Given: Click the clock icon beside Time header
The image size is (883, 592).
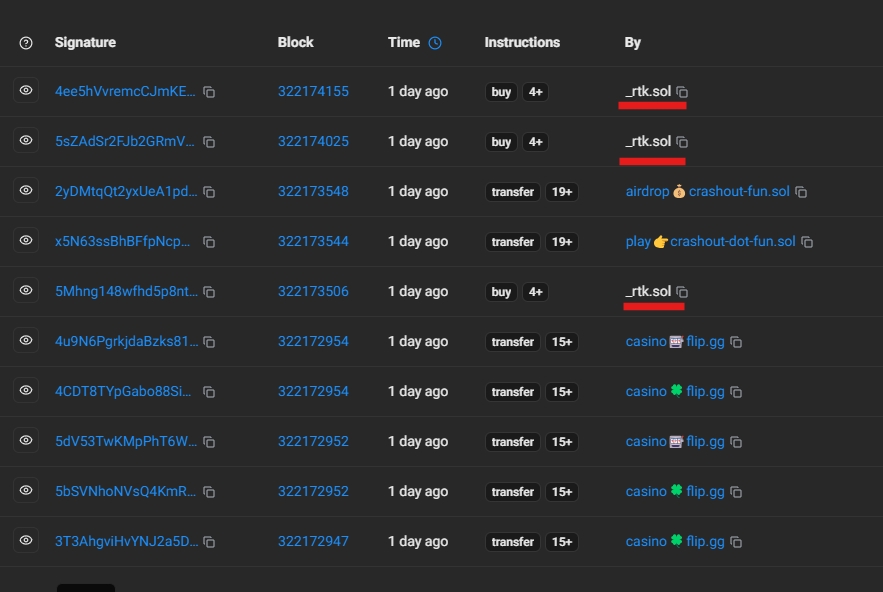Looking at the screenshot, I should (434, 43).
